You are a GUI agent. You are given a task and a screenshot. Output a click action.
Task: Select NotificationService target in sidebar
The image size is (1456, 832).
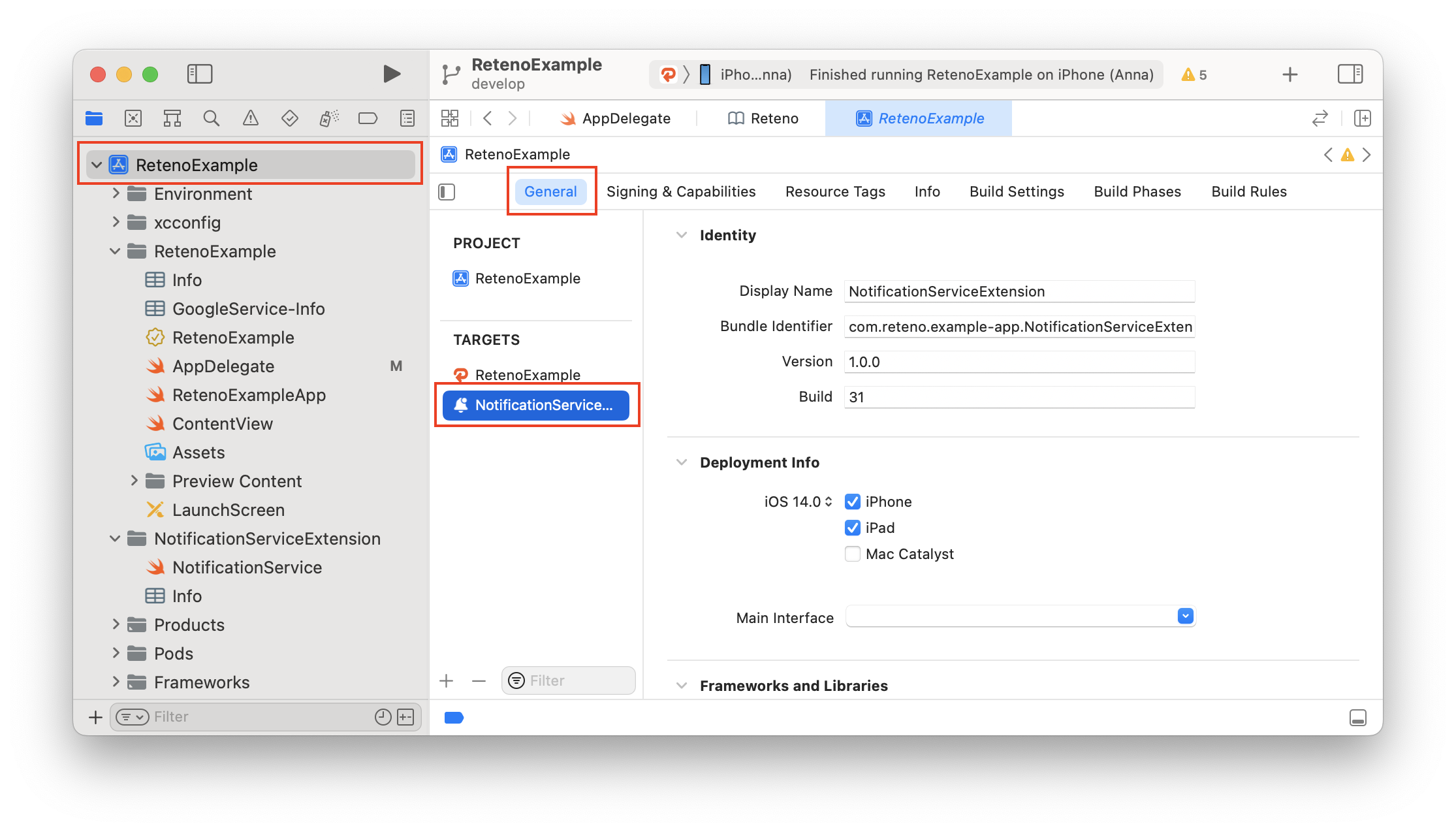pyautogui.click(x=540, y=404)
